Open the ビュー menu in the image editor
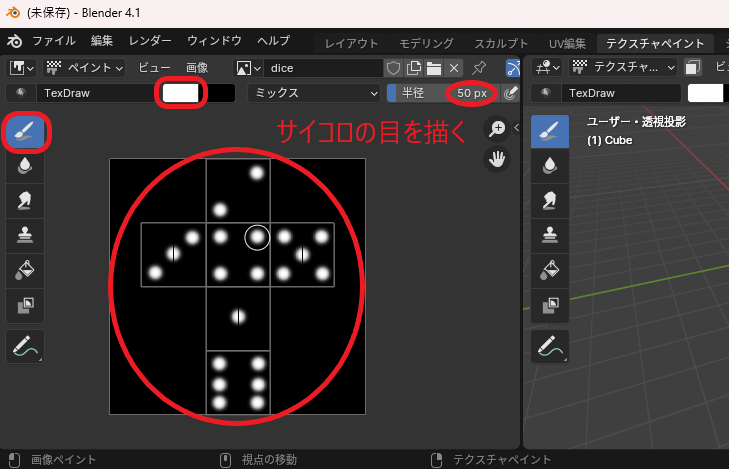The height and width of the screenshot is (469, 729). pos(154,68)
